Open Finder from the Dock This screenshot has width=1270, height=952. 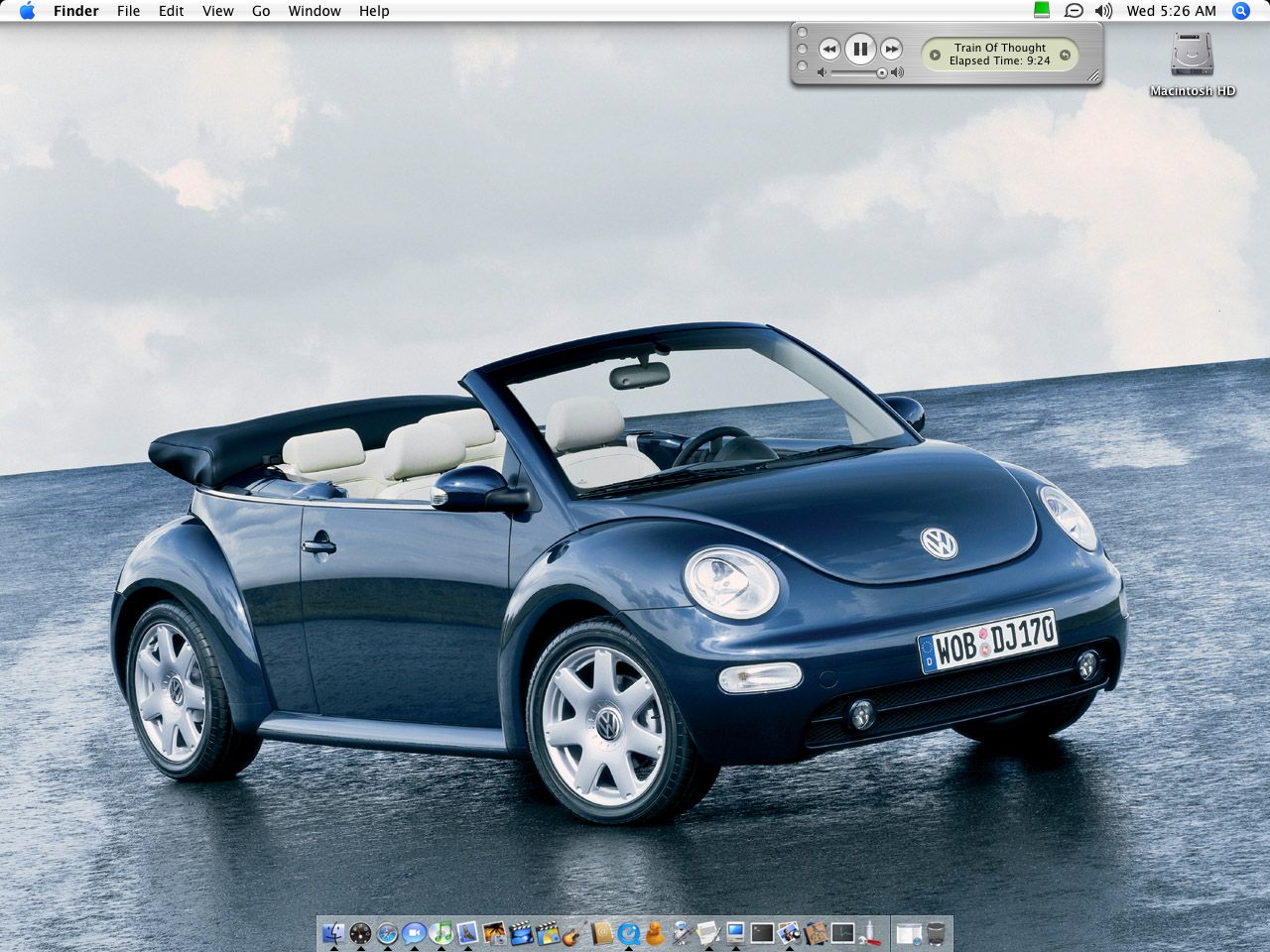334,933
